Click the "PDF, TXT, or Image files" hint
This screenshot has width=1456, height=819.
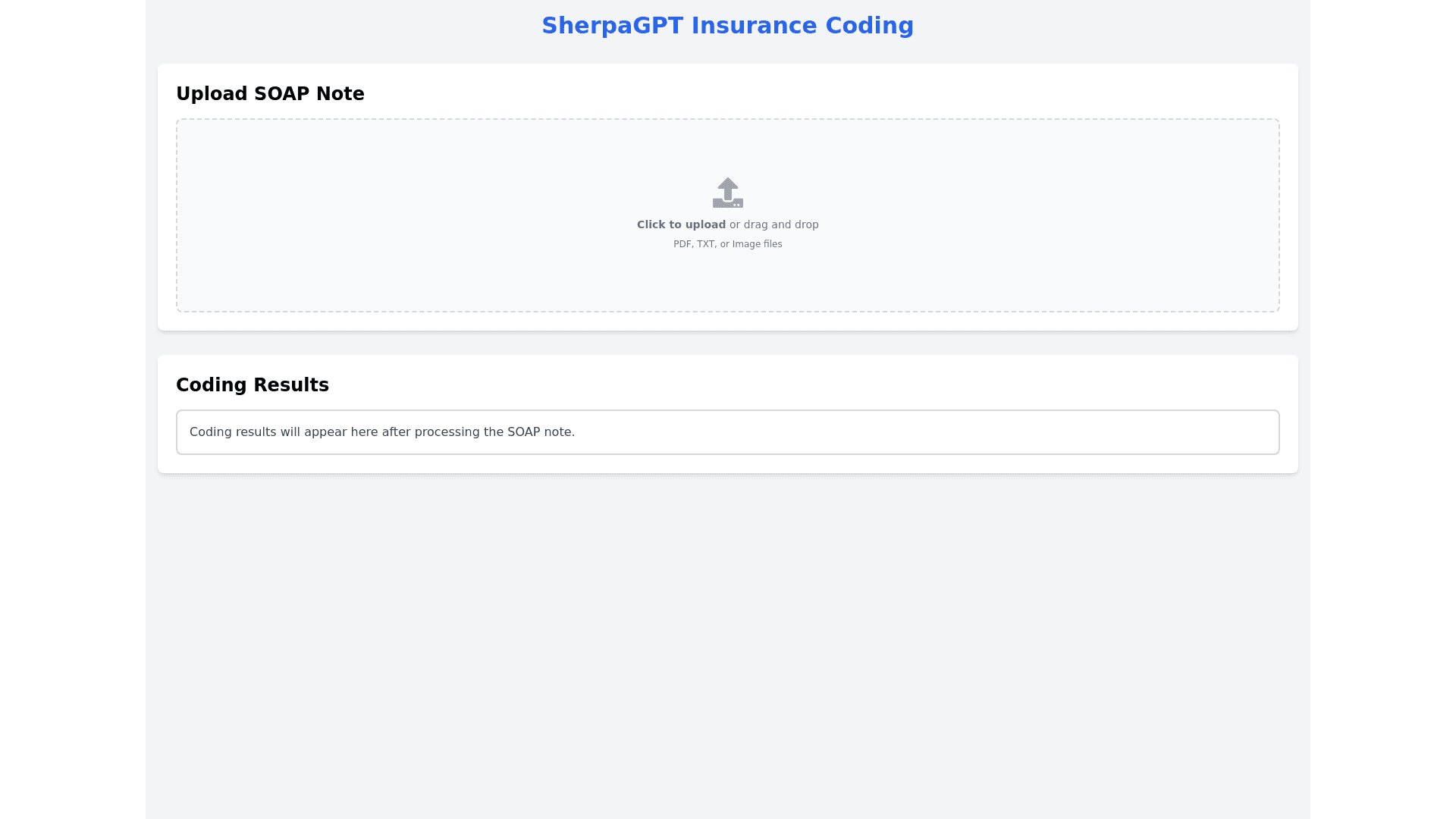click(x=727, y=244)
